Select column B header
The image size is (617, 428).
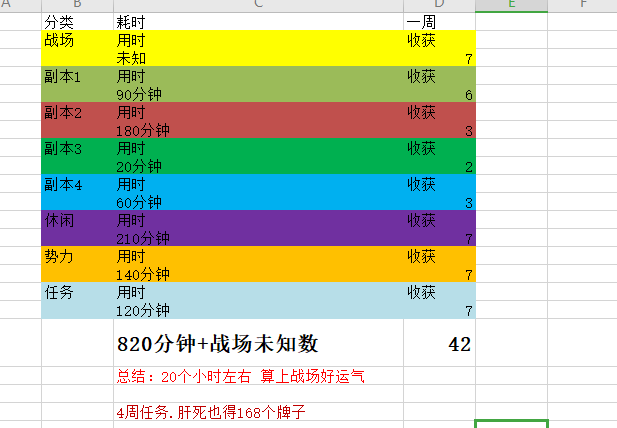[77, 5]
